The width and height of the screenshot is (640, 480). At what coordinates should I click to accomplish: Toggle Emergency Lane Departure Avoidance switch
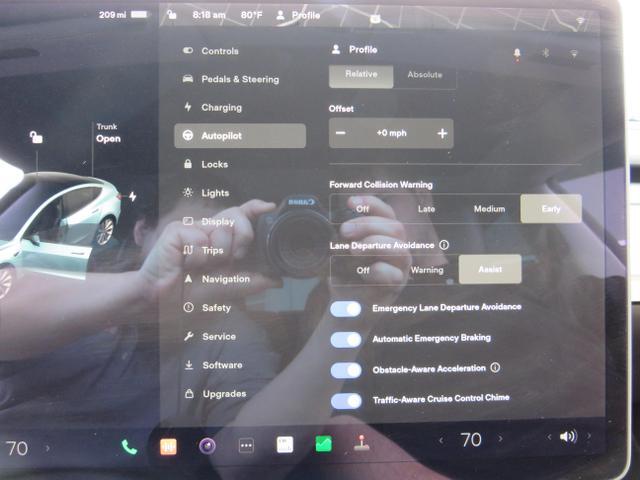346,309
